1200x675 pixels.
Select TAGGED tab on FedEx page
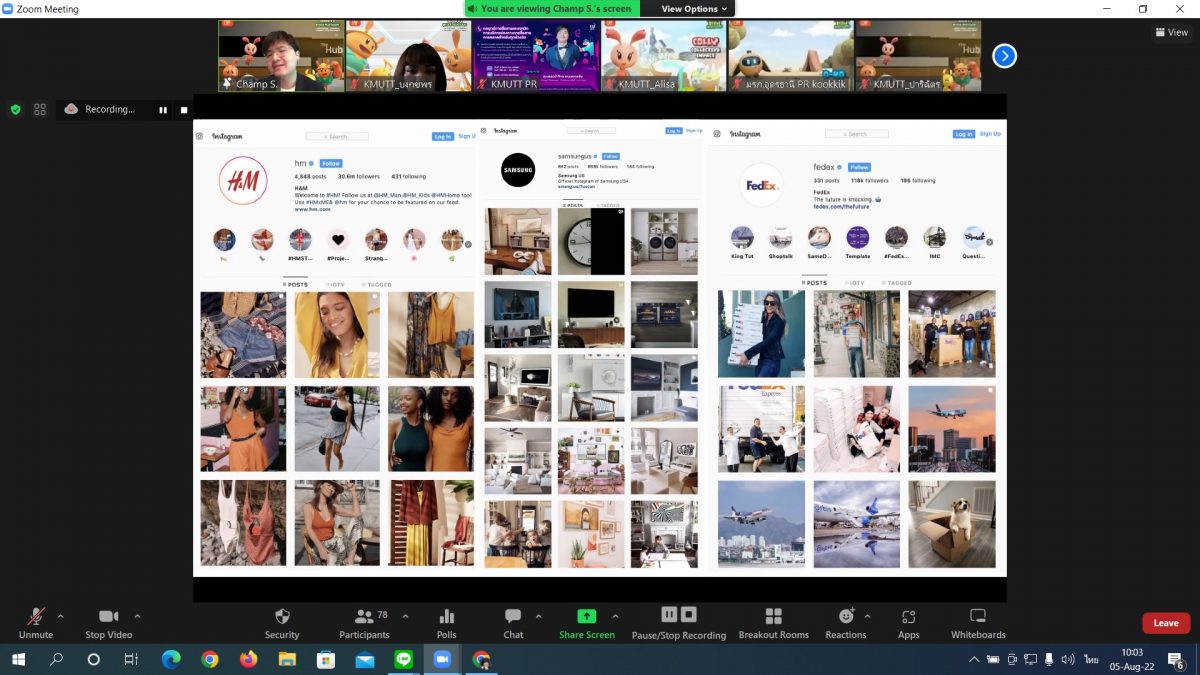897,283
